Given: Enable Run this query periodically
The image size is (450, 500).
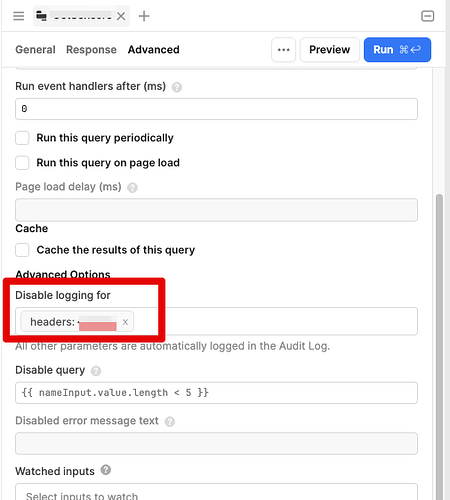Looking at the screenshot, I should coord(22,138).
